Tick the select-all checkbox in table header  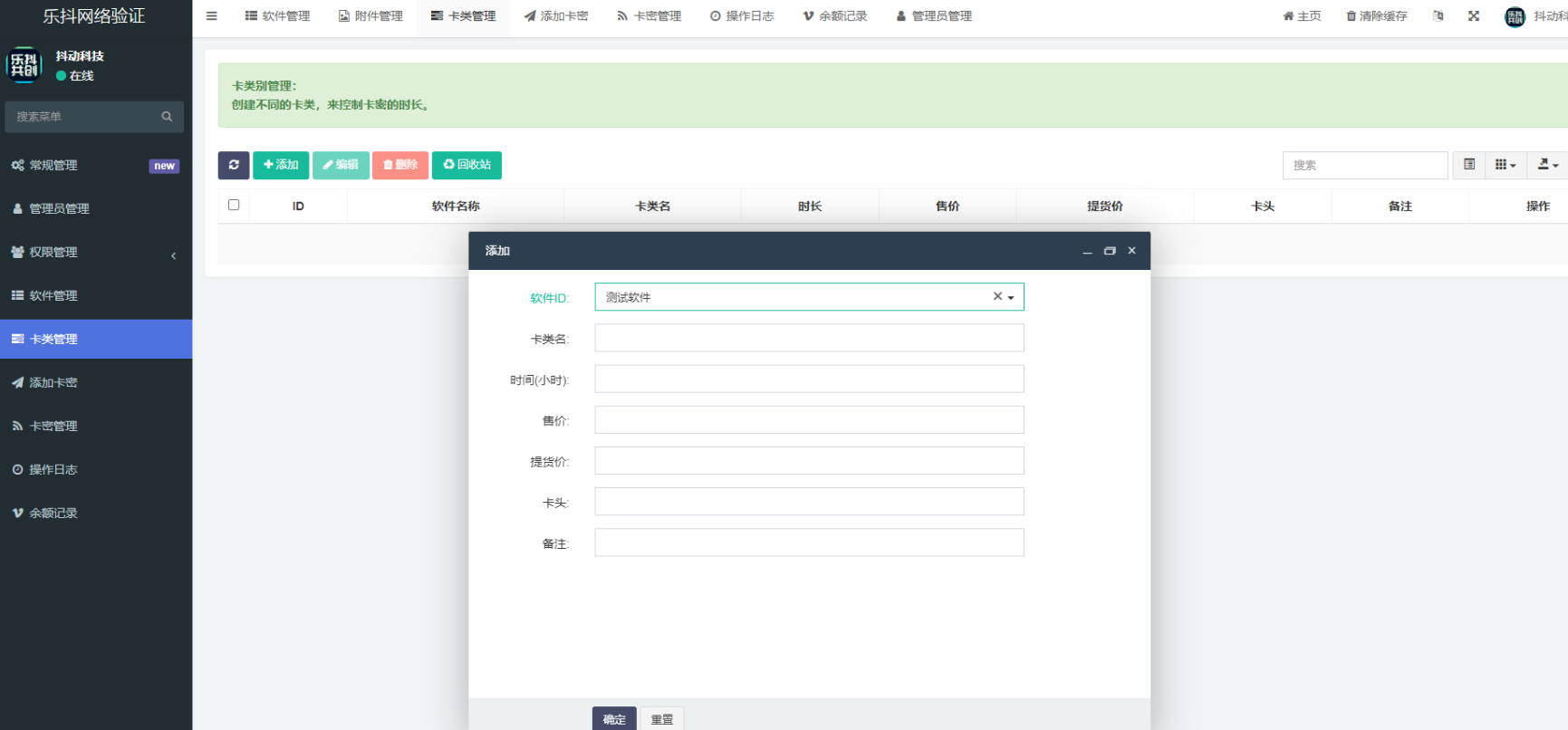234,205
